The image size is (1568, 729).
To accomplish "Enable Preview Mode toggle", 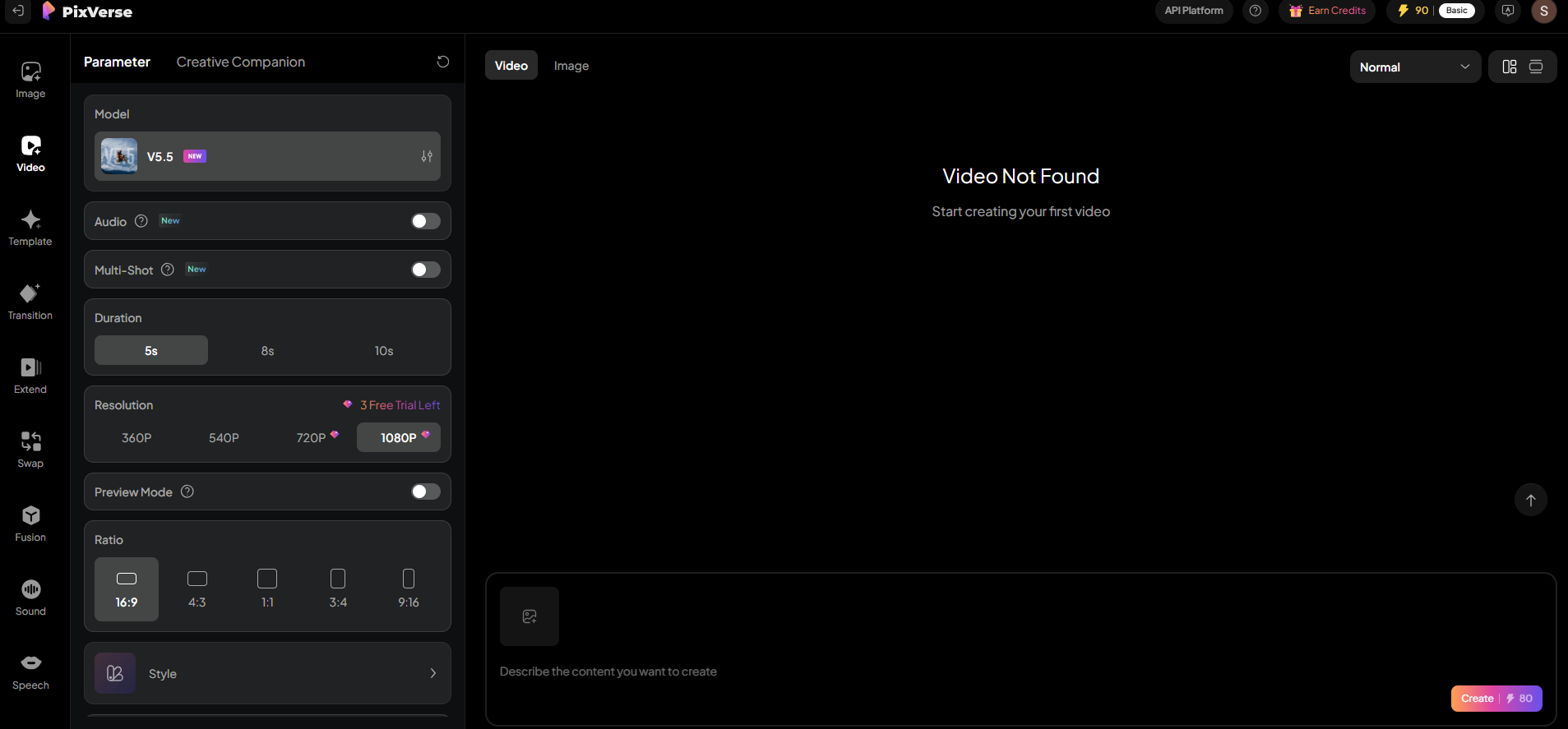I will tap(425, 491).
